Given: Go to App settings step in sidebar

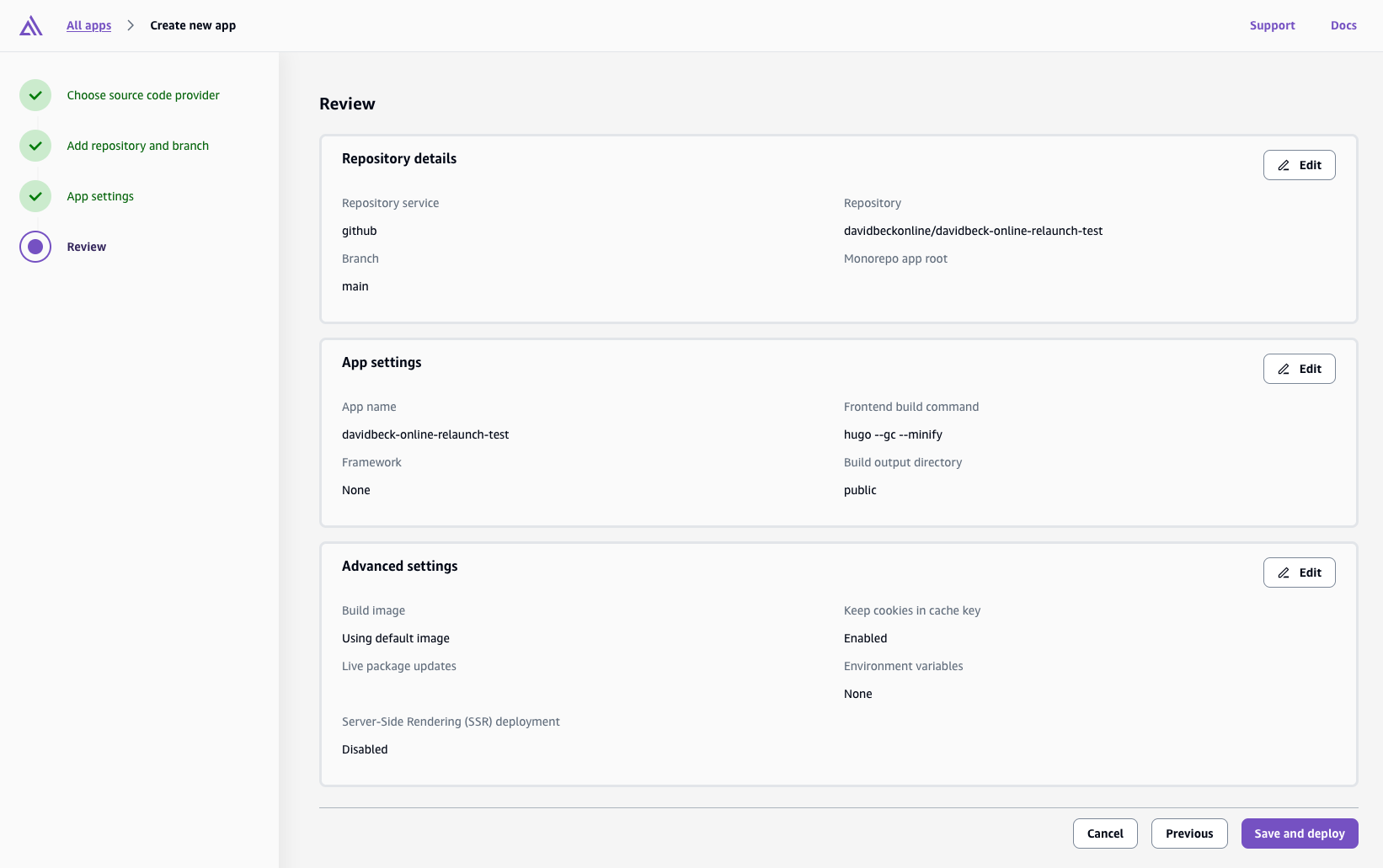Looking at the screenshot, I should (100, 196).
